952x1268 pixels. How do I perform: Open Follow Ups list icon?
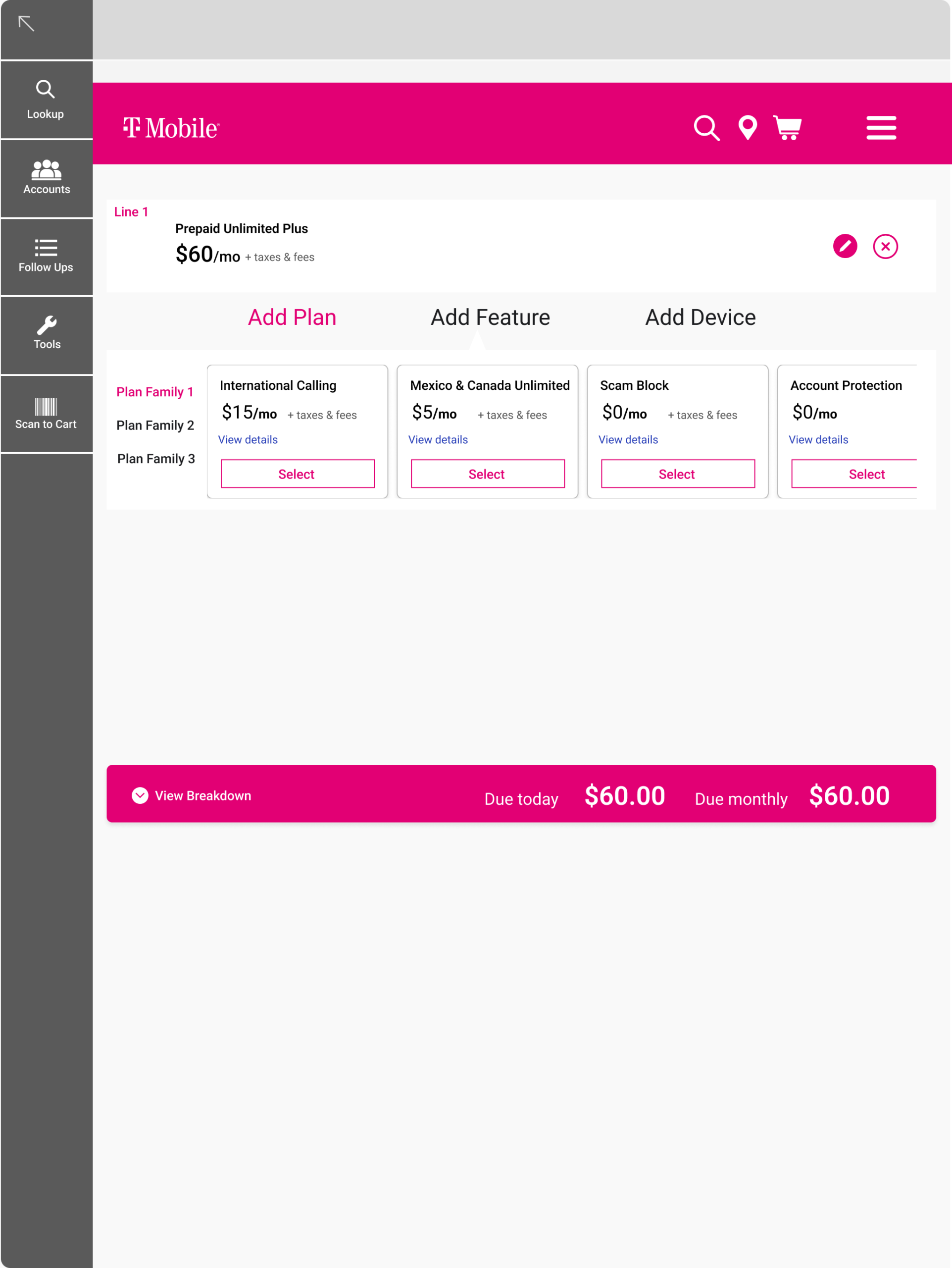pos(46,248)
